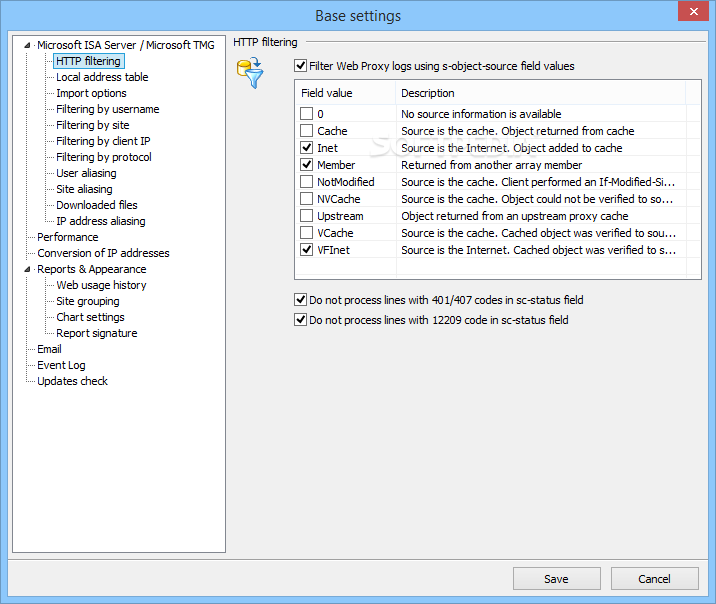Select Microsoft ISA Server / Microsoft TMG label
Viewport: 716px width, 604px height.
(x=126, y=45)
